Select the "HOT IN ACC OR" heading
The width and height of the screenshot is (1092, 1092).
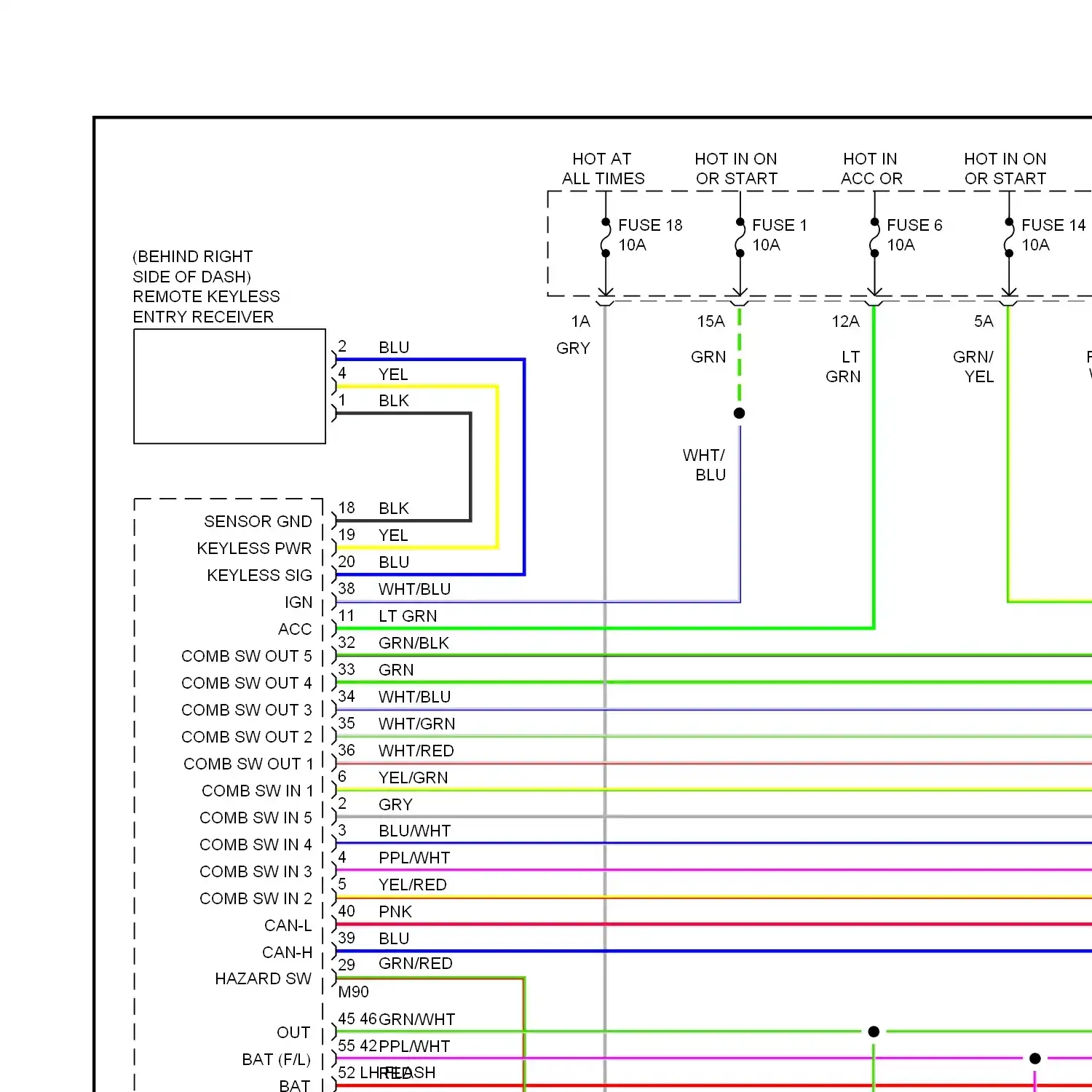871,169
